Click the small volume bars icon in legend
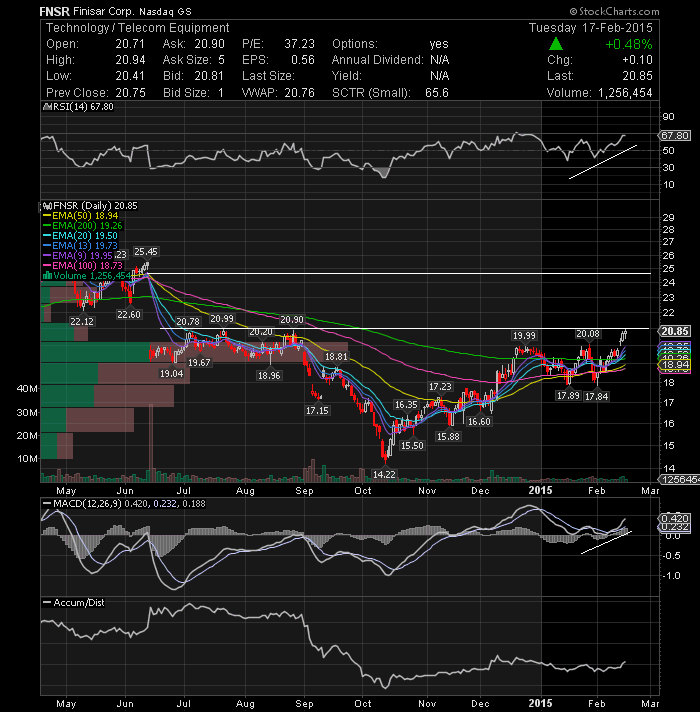 pyautogui.click(x=47, y=276)
